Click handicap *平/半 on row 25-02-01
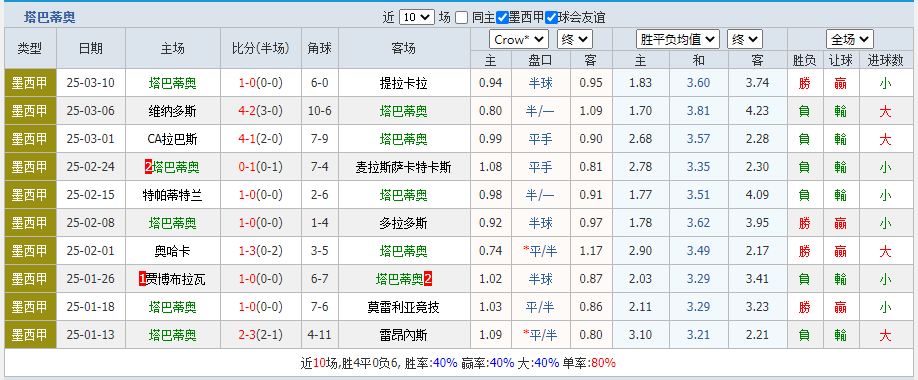 pos(540,251)
